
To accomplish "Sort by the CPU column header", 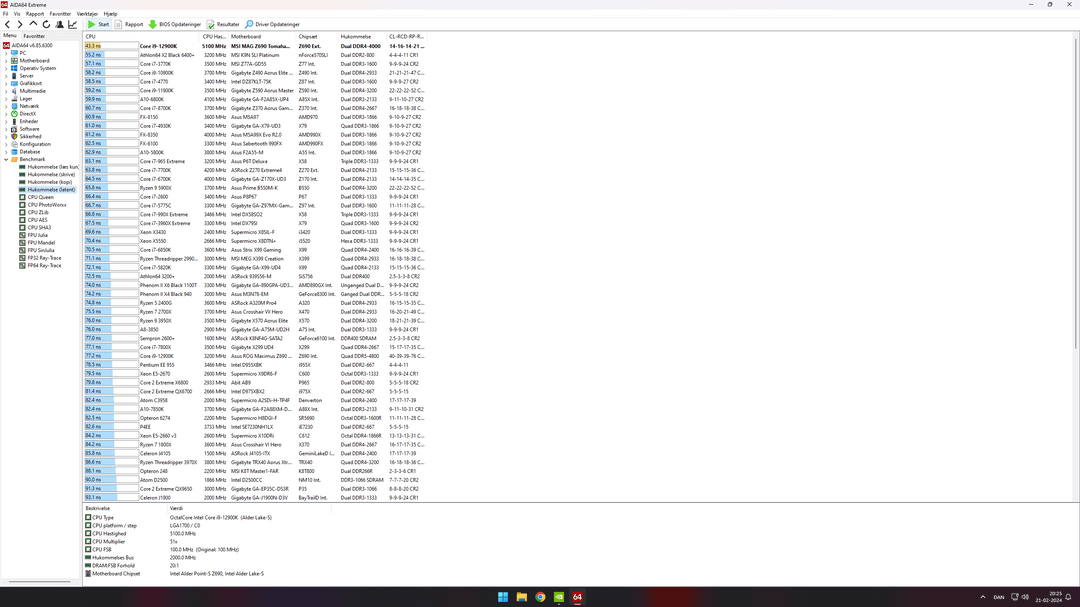I will [x=142, y=37].
